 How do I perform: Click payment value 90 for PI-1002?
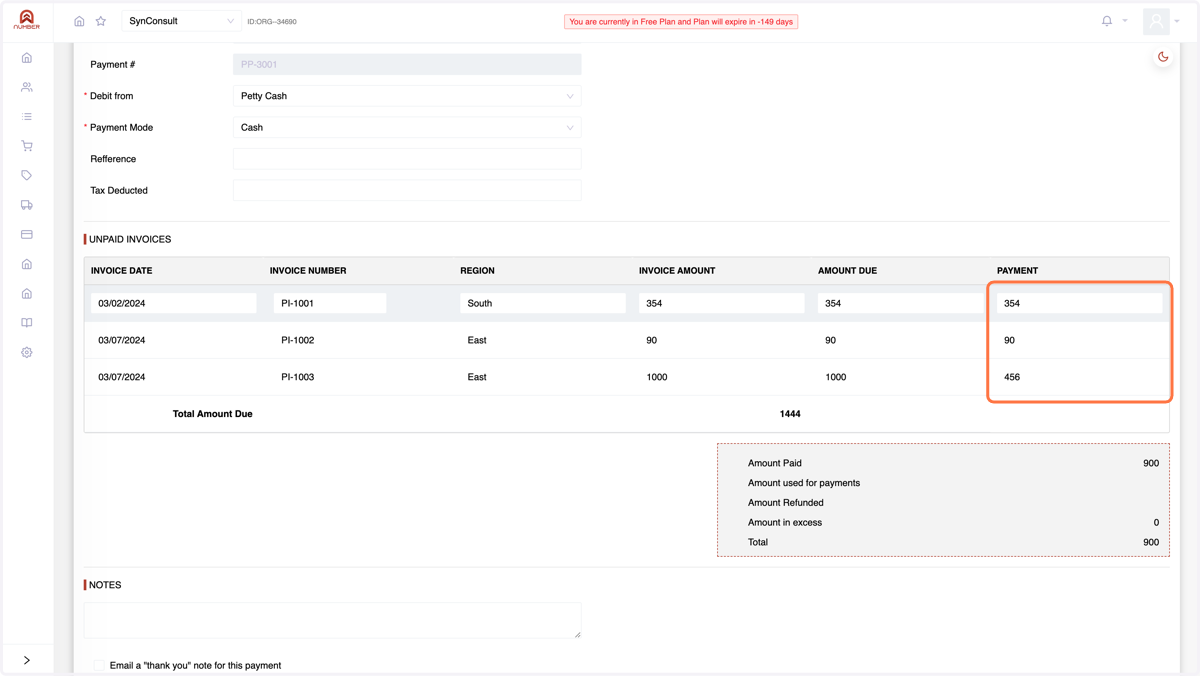(x=1009, y=340)
